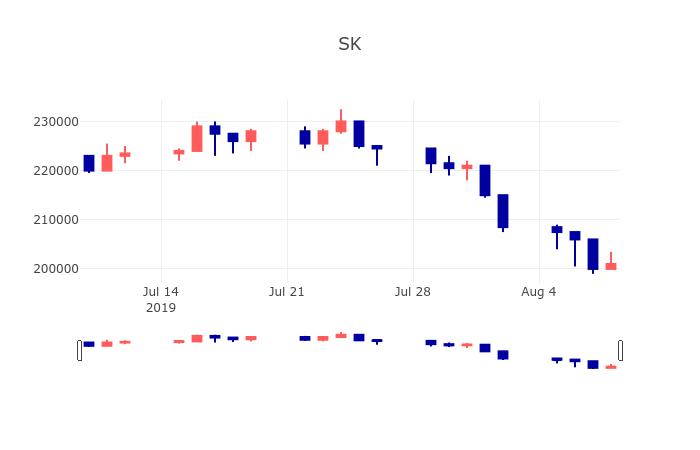Click the blue candle spanning 215000 to 208000
Image resolution: width=700 pixels, height=450 pixels.
click(x=503, y=212)
